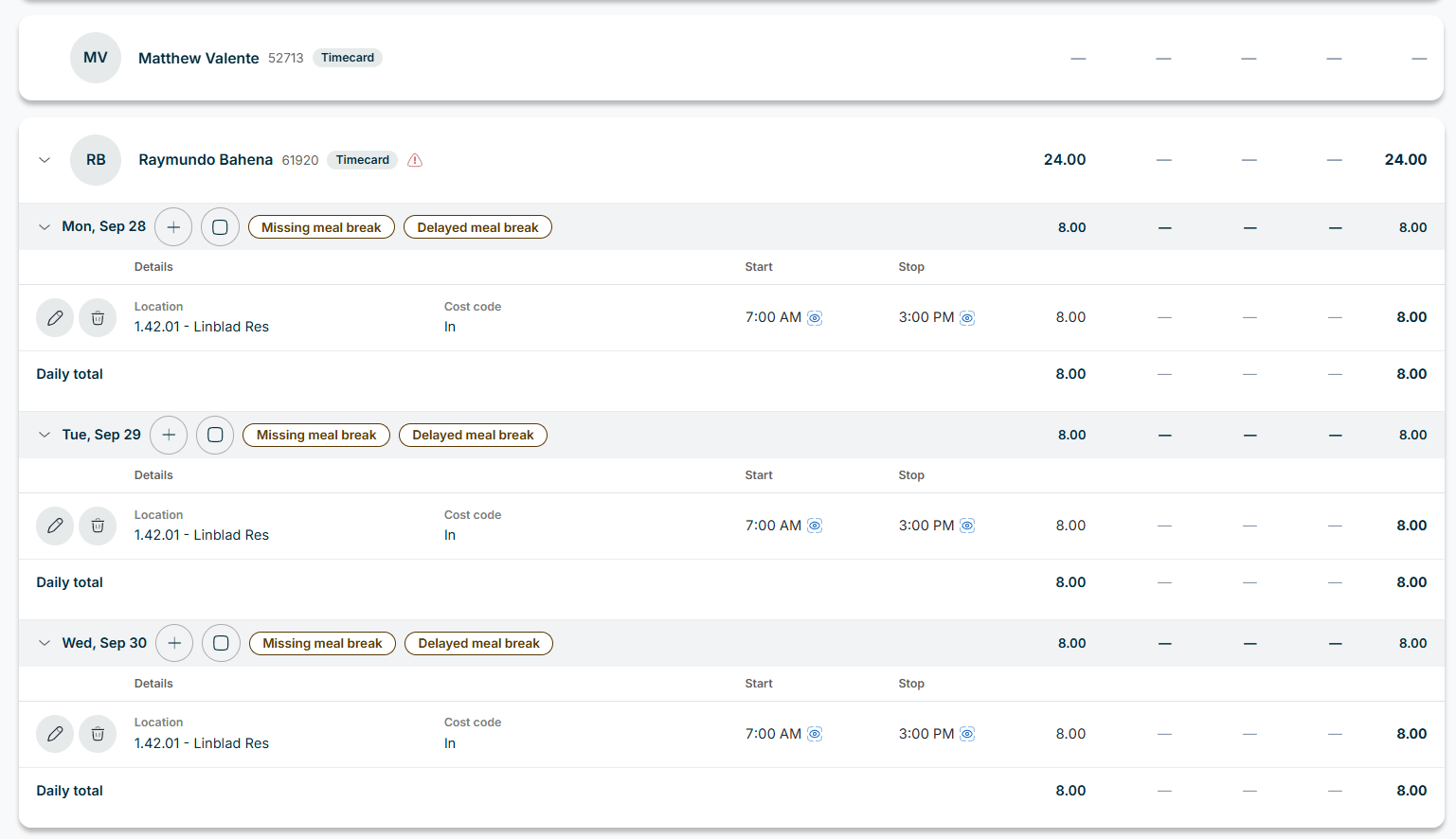This screenshot has width=1456, height=839.
Task: Edit the Wed, Sep 30 time entry
Action: point(55,734)
